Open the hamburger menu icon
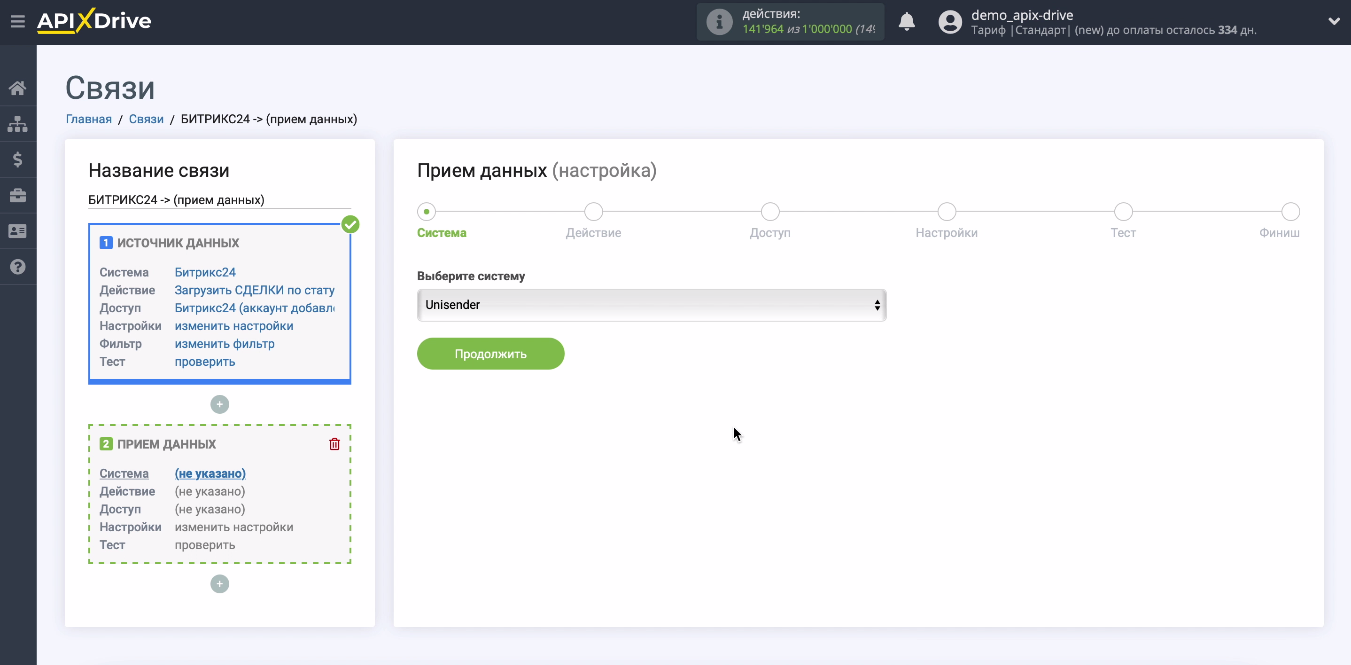This screenshot has height=665, width=1351. pos(17,21)
